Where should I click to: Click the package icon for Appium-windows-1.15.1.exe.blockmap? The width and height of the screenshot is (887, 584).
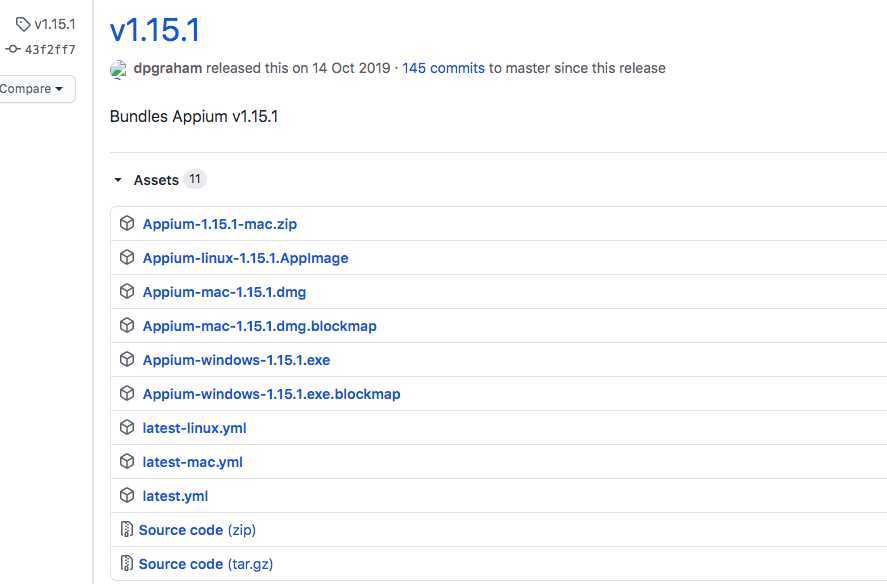pyautogui.click(x=127, y=393)
